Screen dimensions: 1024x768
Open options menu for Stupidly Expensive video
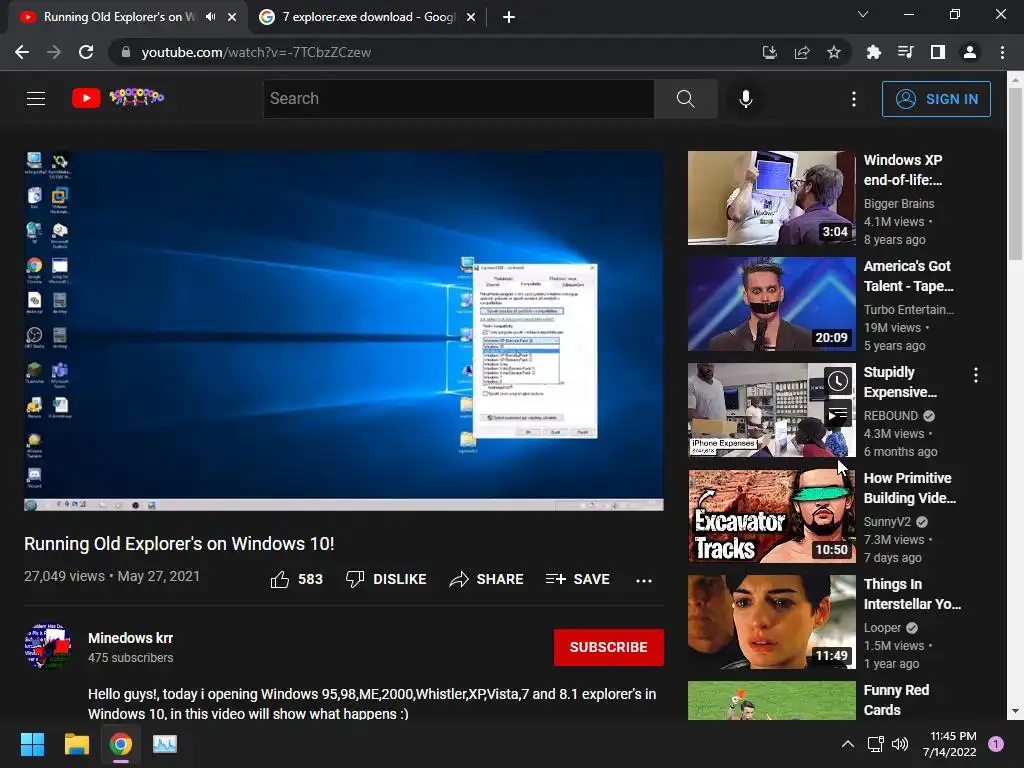tap(976, 375)
